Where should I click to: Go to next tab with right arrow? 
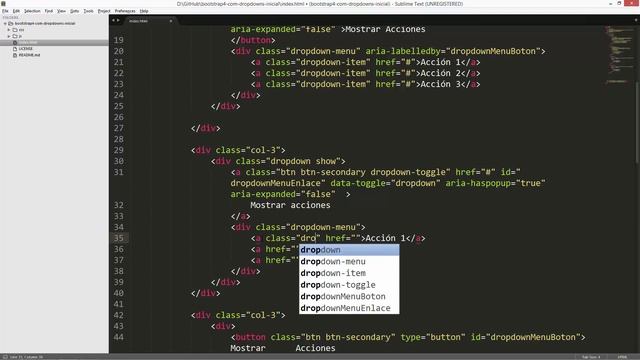tap(118, 20)
